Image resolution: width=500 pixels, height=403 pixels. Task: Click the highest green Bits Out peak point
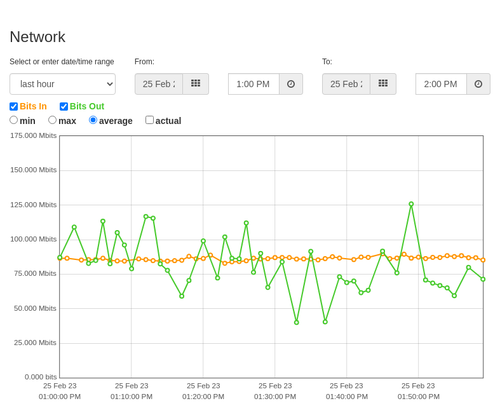coord(411,204)
